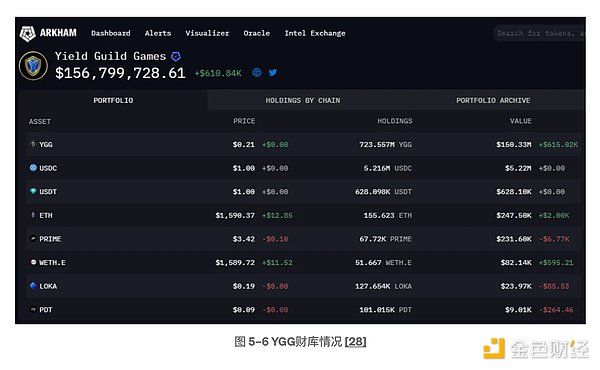
Task: Click the 155.623 ETH holdings cell
Action: pyautogui.click(x=388, y=215)
